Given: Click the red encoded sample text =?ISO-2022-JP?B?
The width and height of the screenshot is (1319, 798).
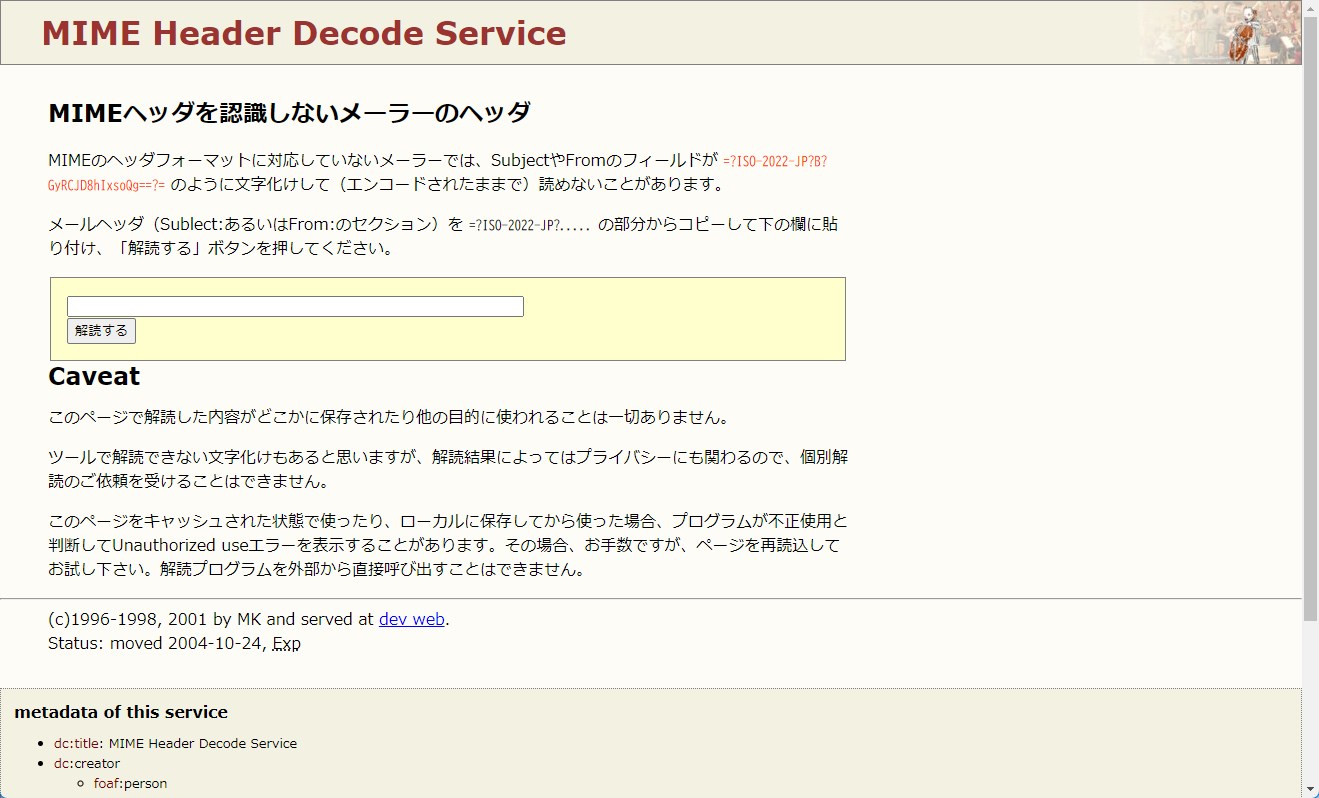Looking at the screenshot, I should pos(776,160).
